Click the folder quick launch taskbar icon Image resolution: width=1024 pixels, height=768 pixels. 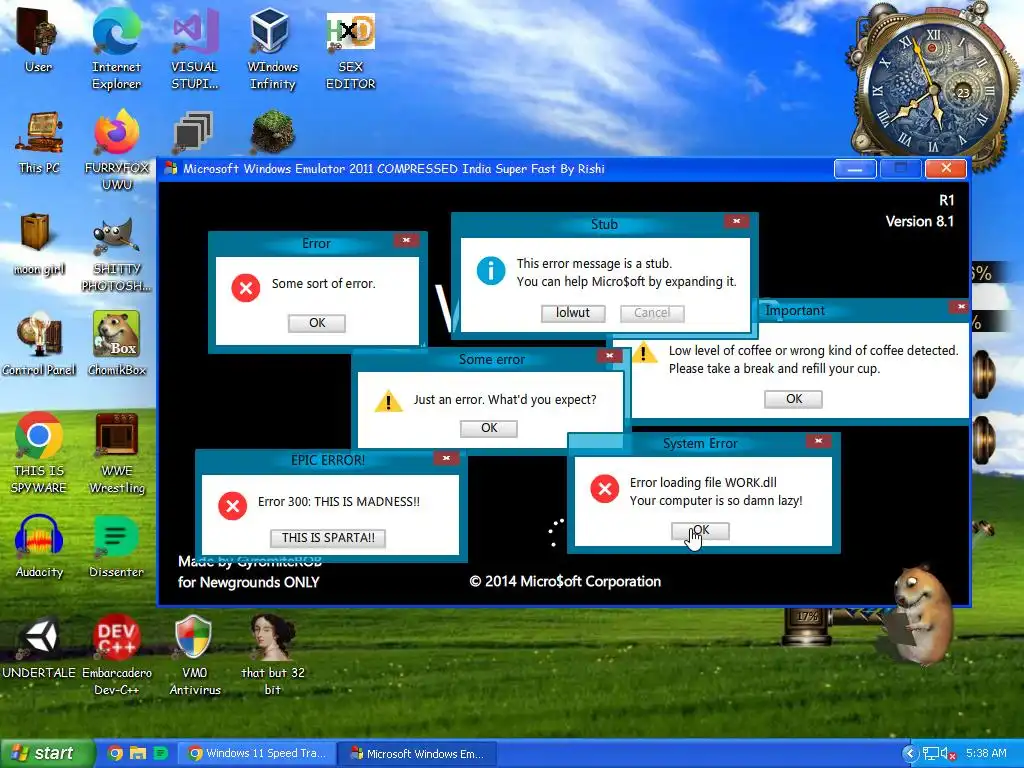[x=138, y=753]
